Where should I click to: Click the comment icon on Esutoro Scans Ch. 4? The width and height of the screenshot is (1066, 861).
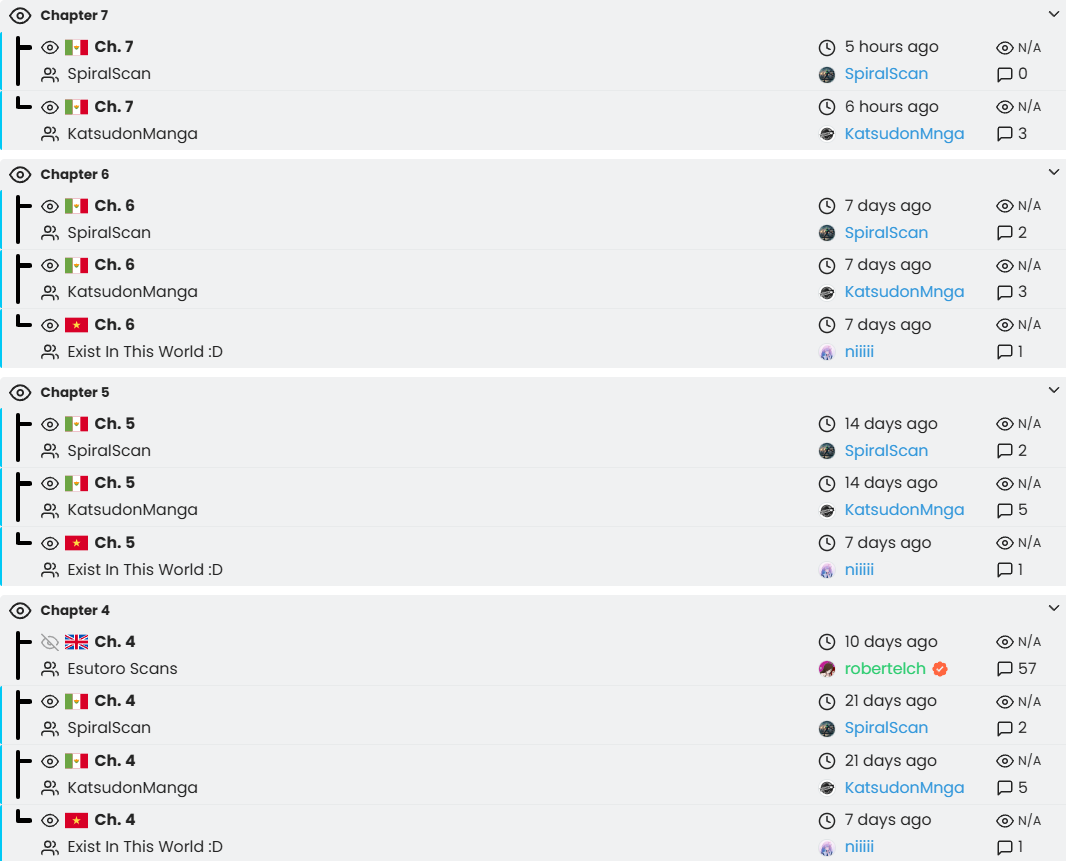(x=1004, y=669)
